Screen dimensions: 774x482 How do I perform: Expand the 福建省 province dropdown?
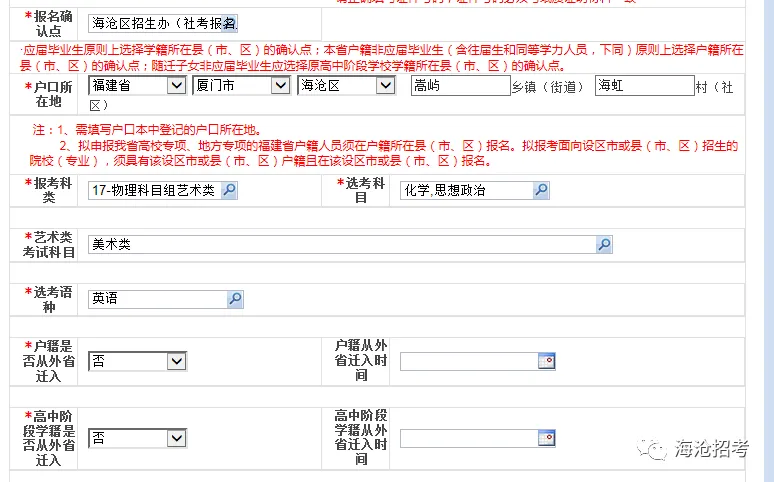point(176,85)
